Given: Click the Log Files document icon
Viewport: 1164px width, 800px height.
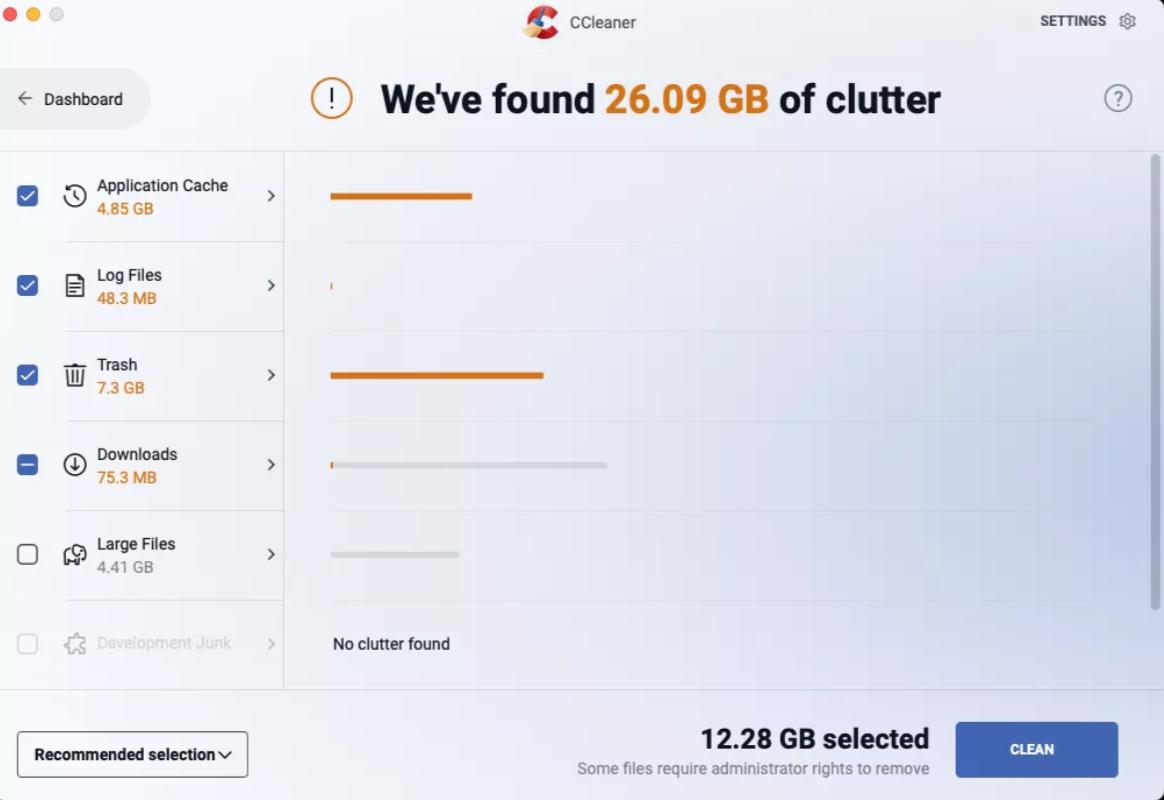Looking at the screenshot, I should [x=75, y=285].
